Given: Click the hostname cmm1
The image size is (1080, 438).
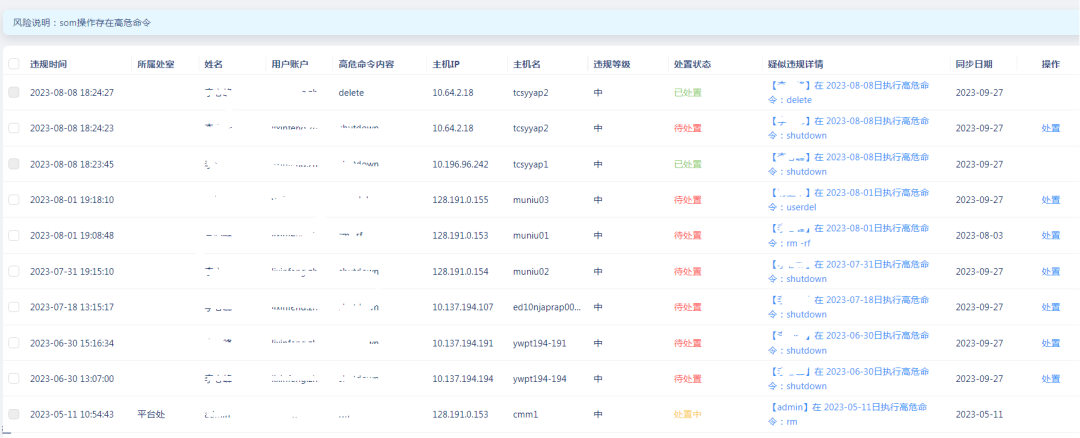Looking at the screenshot, I should click(526, 415).
